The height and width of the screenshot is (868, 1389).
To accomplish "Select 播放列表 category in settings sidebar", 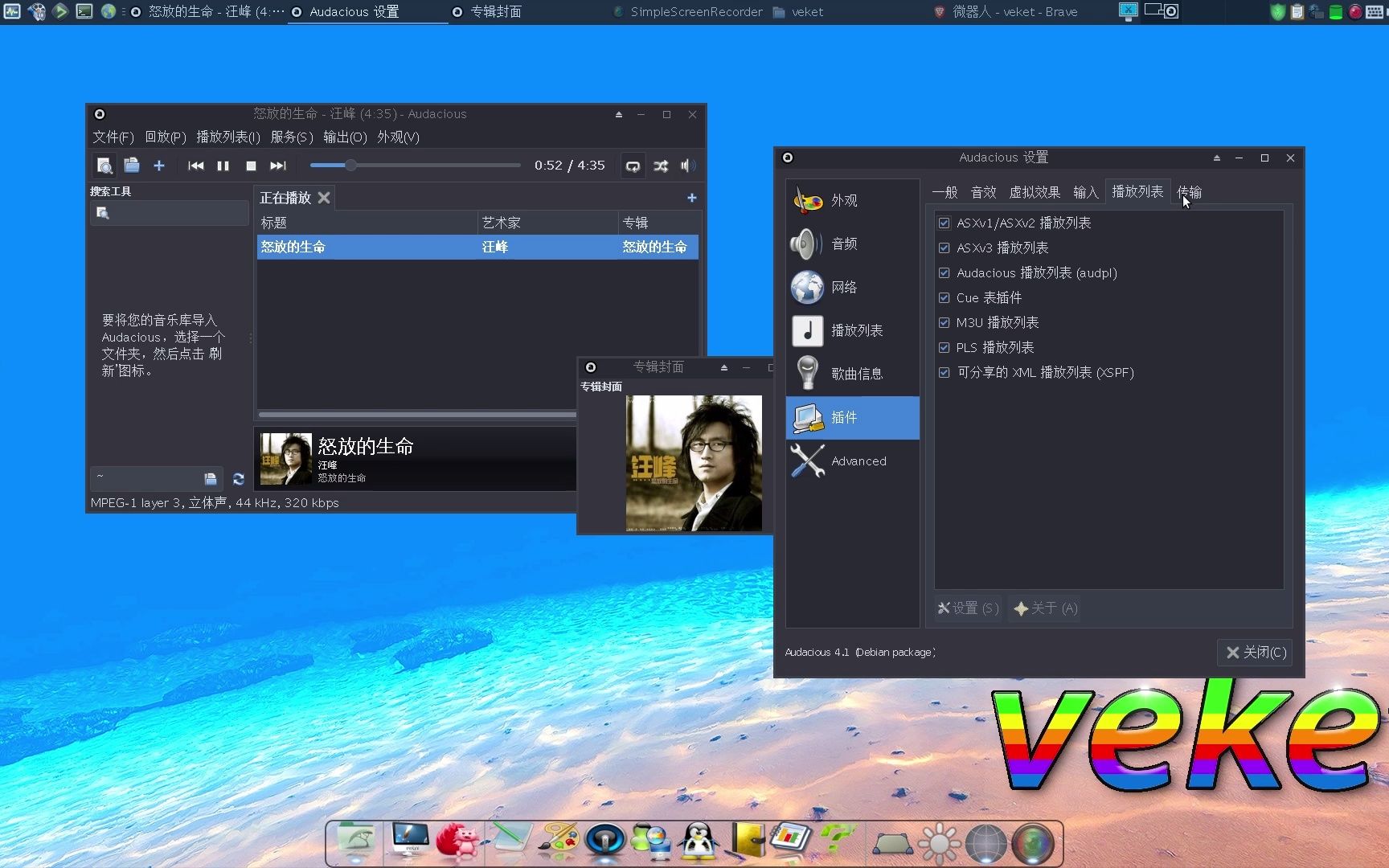I will click(852, 330).
